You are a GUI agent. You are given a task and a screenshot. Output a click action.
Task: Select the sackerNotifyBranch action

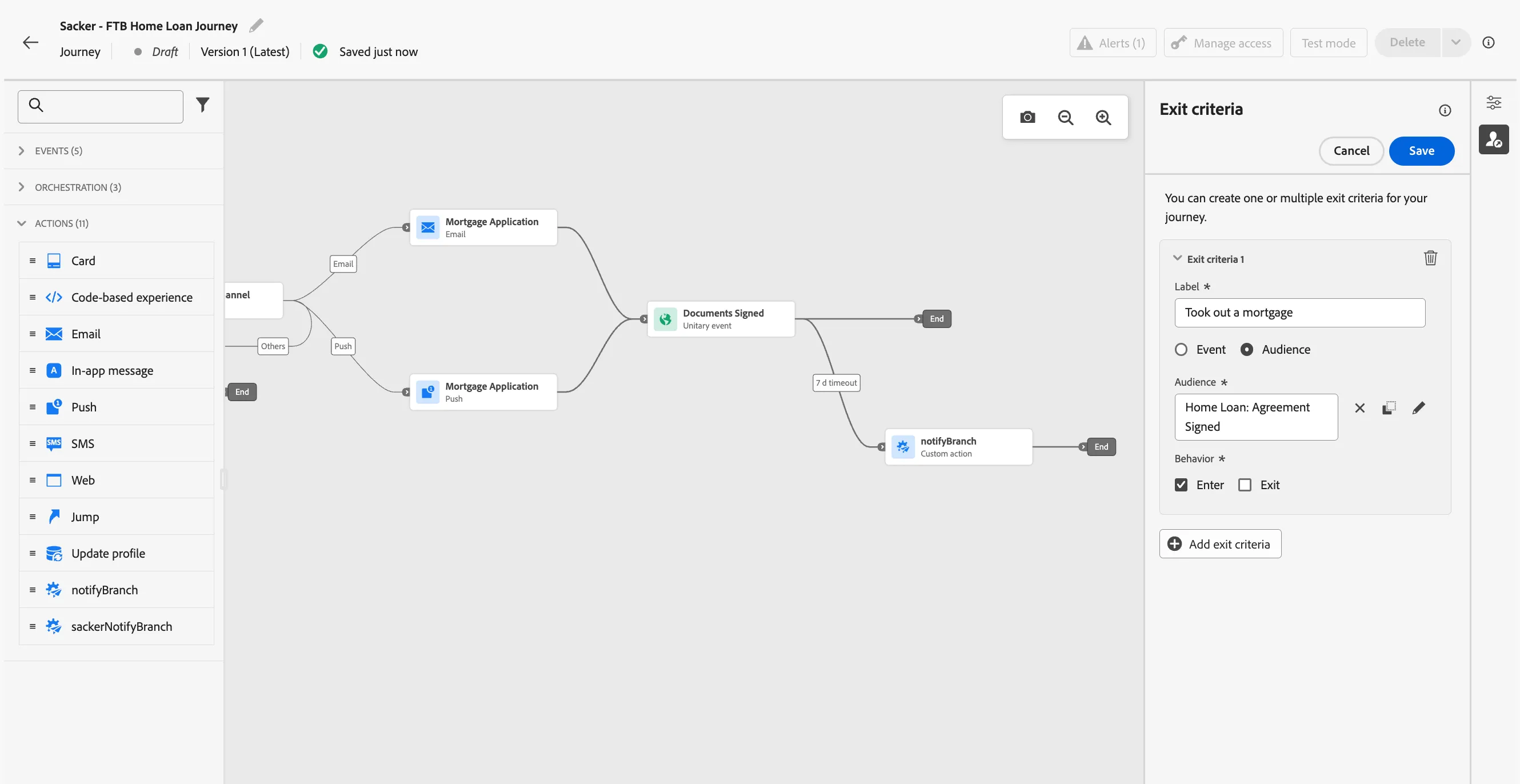[x=116, y=626]
